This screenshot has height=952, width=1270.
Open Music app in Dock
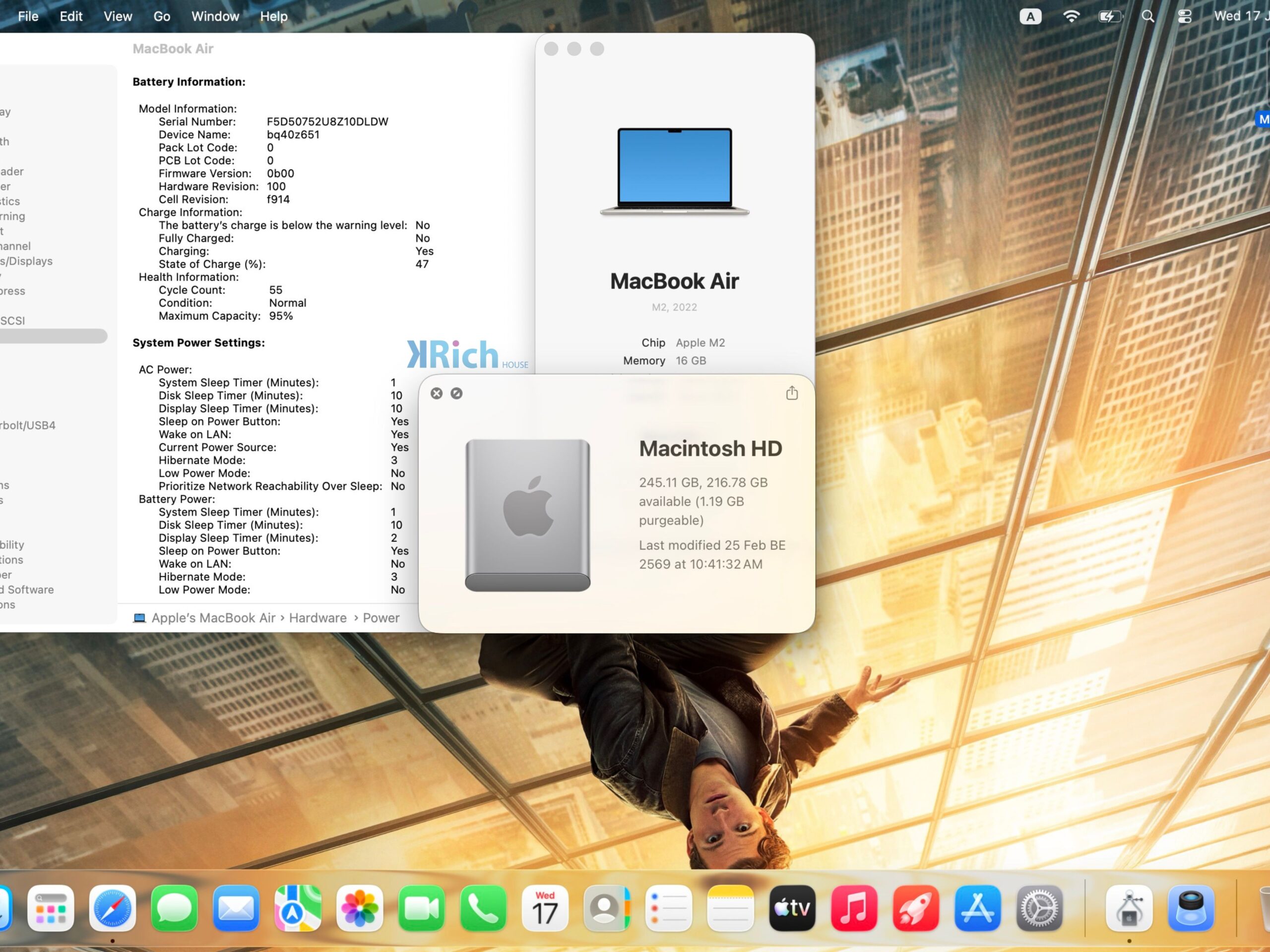click(x=854, y=908)
